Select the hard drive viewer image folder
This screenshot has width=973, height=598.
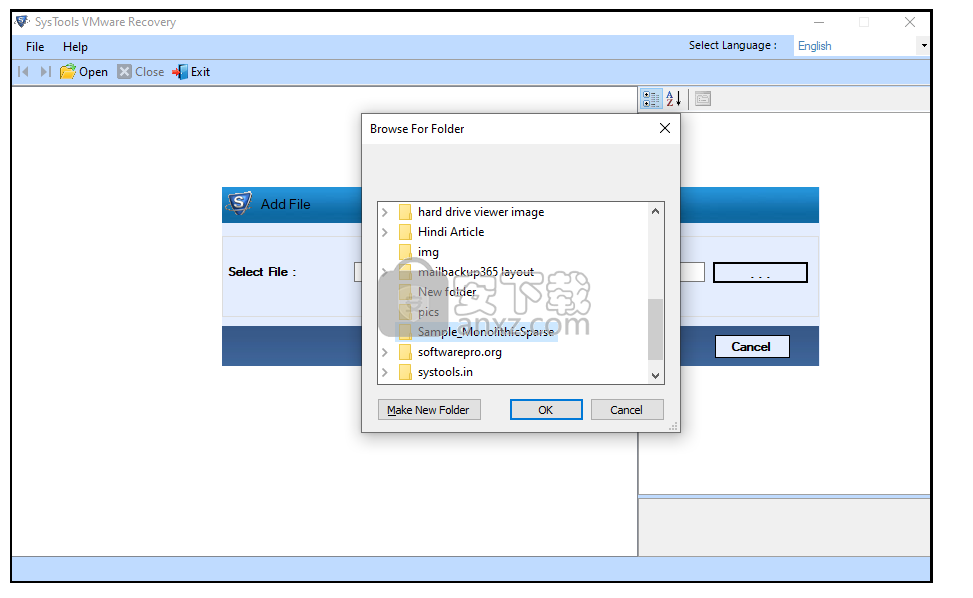point(481,212)
